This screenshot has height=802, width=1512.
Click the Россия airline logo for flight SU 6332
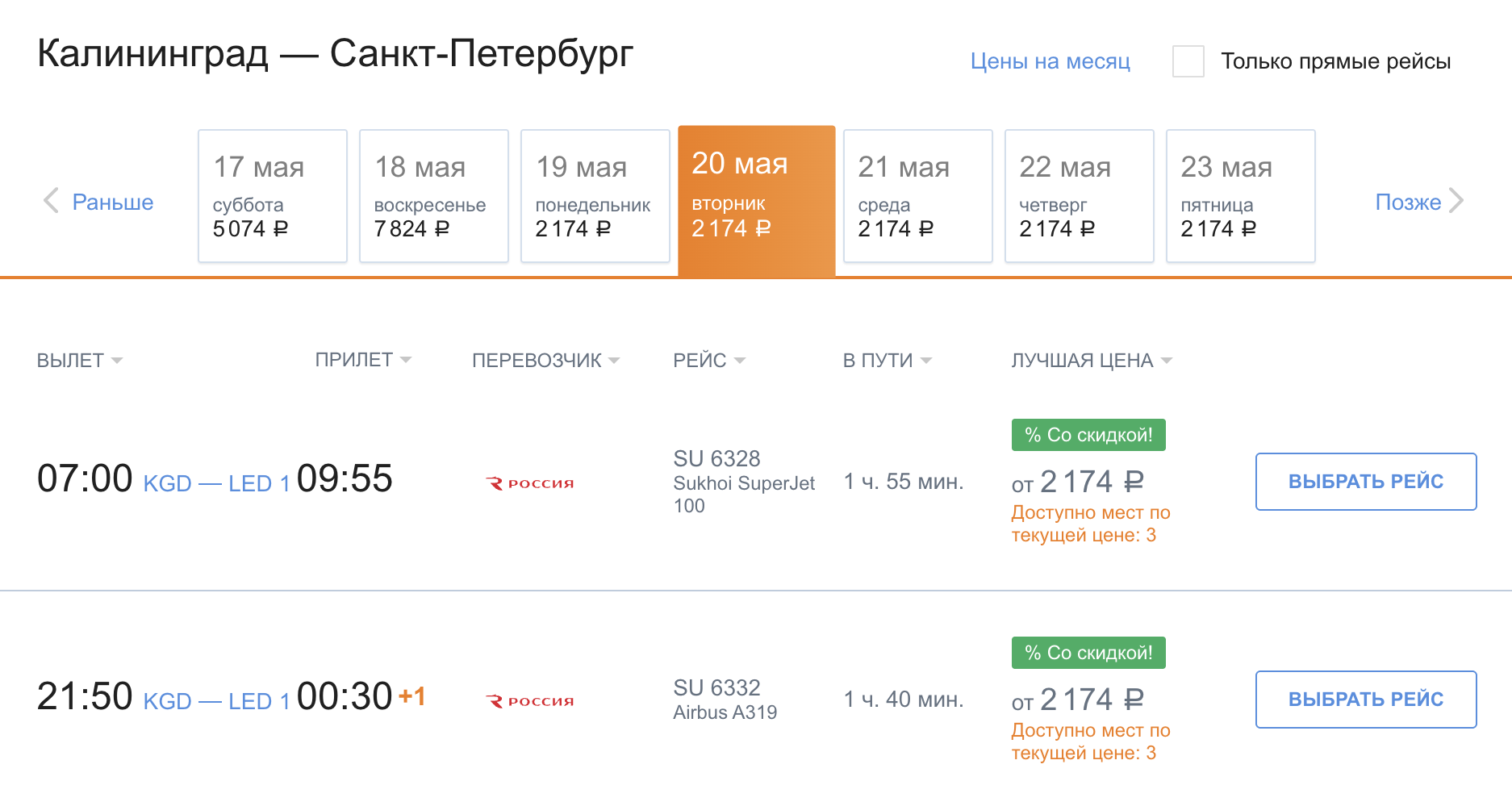(x=529, y=701)
